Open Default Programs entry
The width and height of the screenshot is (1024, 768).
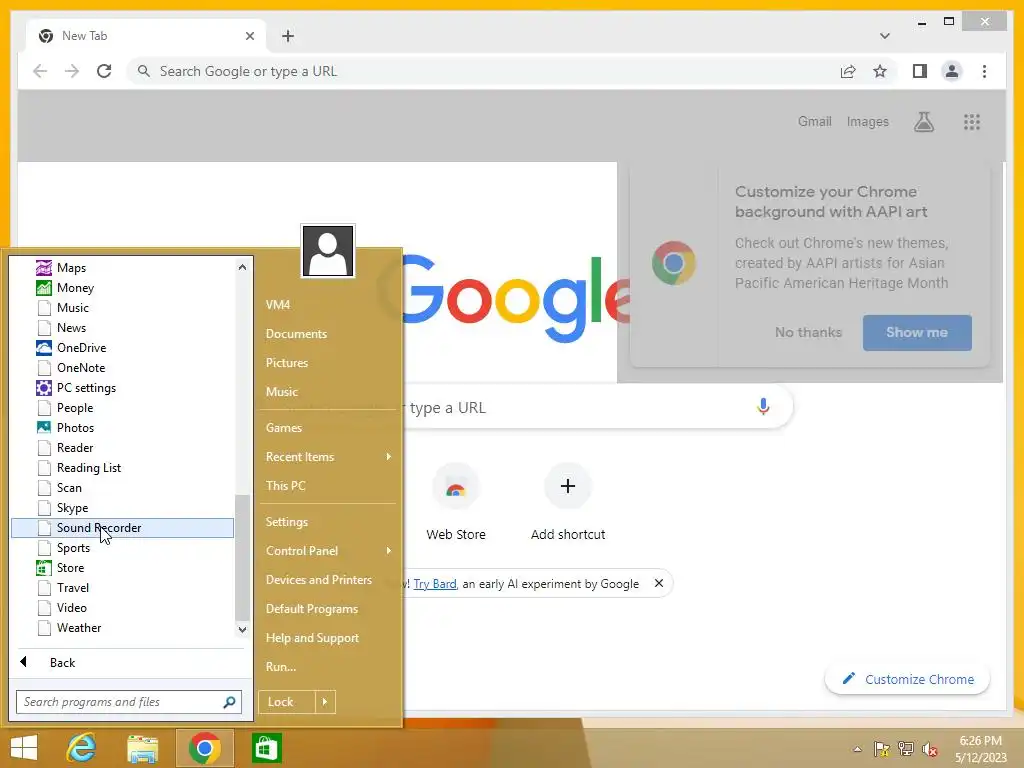(312, 609)
